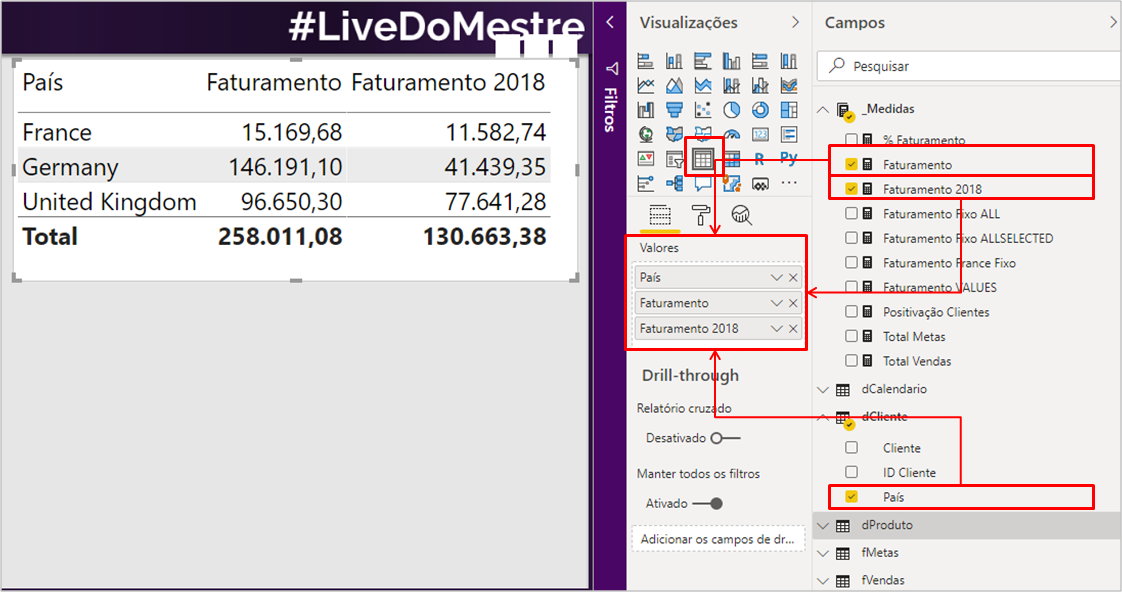Uncheck the Faturamento 2018 measure
The width and height of the screenshot is (1122, 592).
point(851,189)
